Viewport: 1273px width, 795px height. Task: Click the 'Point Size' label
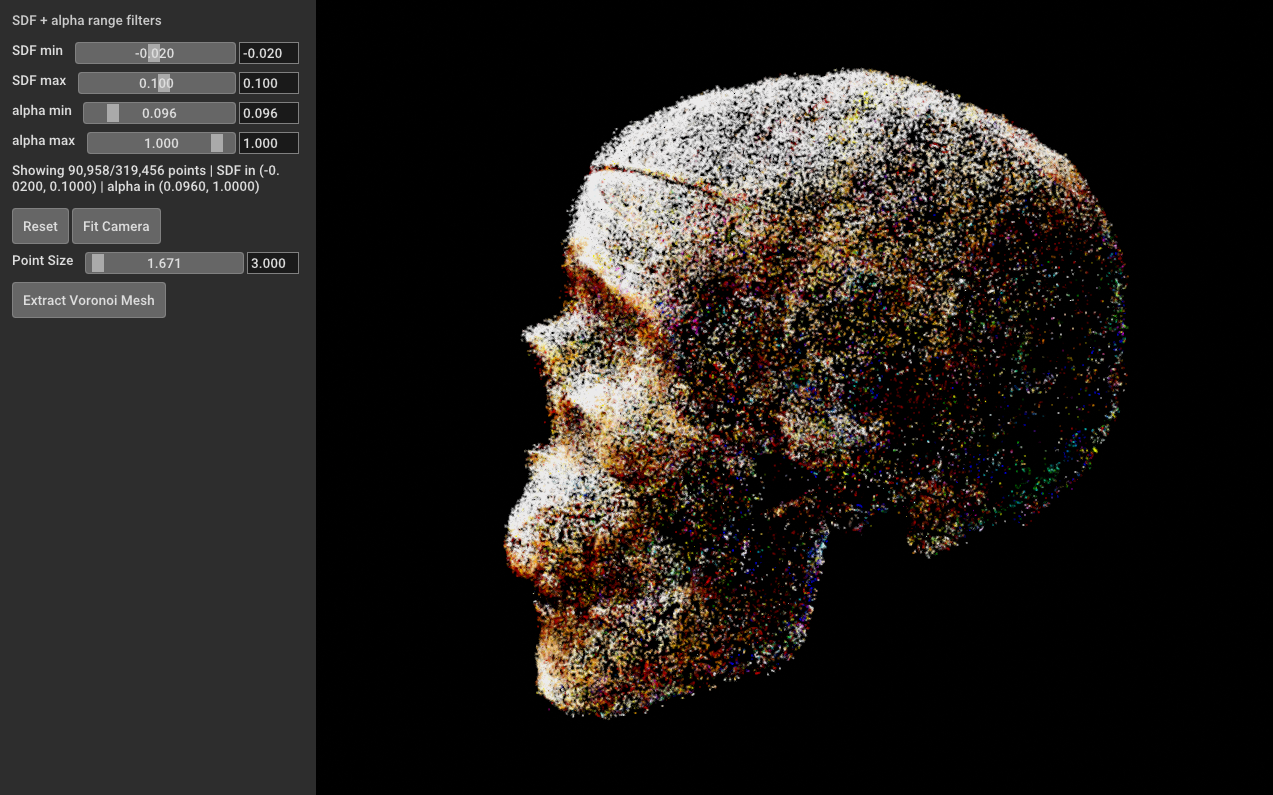pyautogui.click(x=43, y=260)
